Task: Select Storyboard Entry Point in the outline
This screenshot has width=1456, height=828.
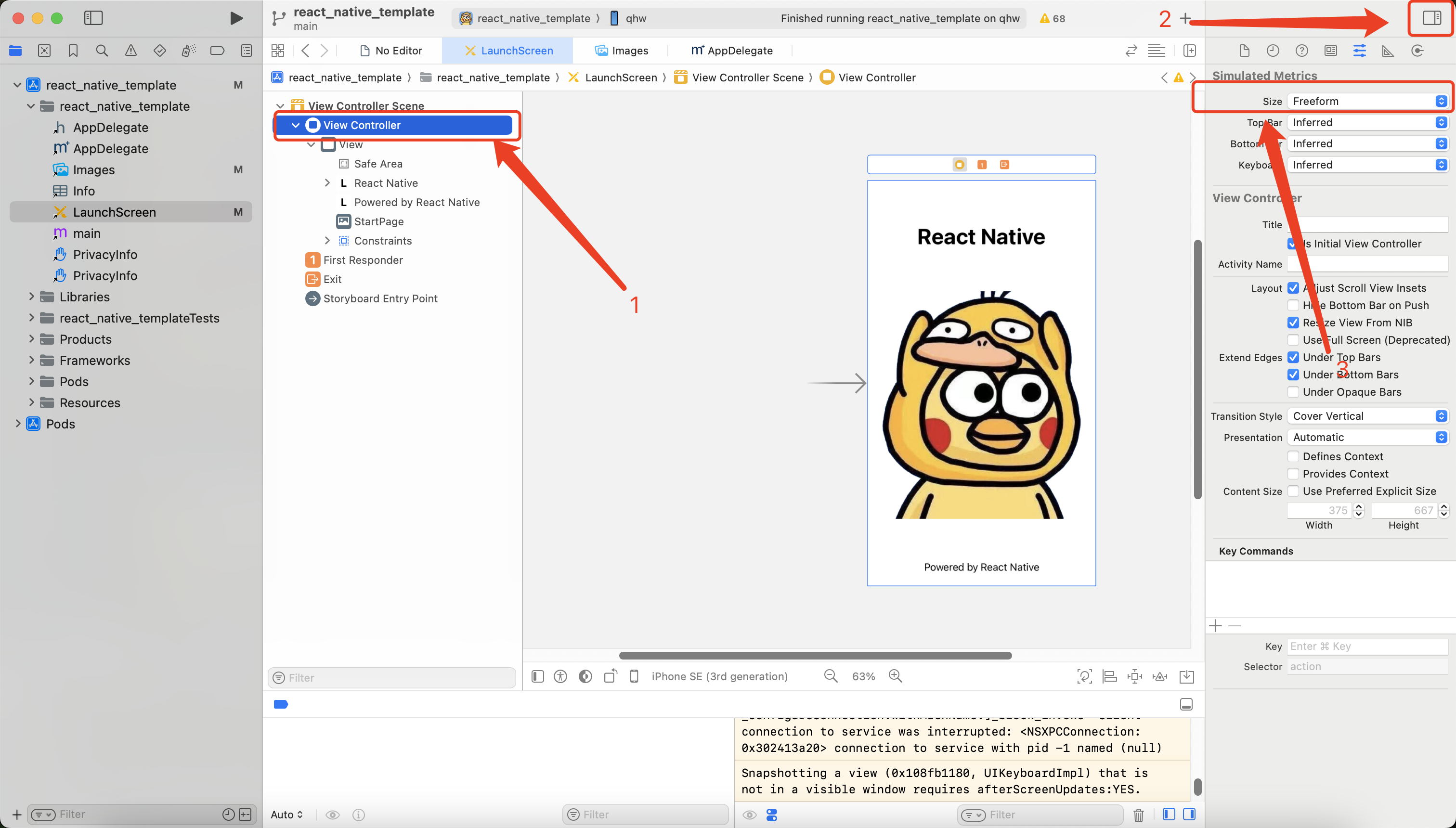Action: [380, 298]
